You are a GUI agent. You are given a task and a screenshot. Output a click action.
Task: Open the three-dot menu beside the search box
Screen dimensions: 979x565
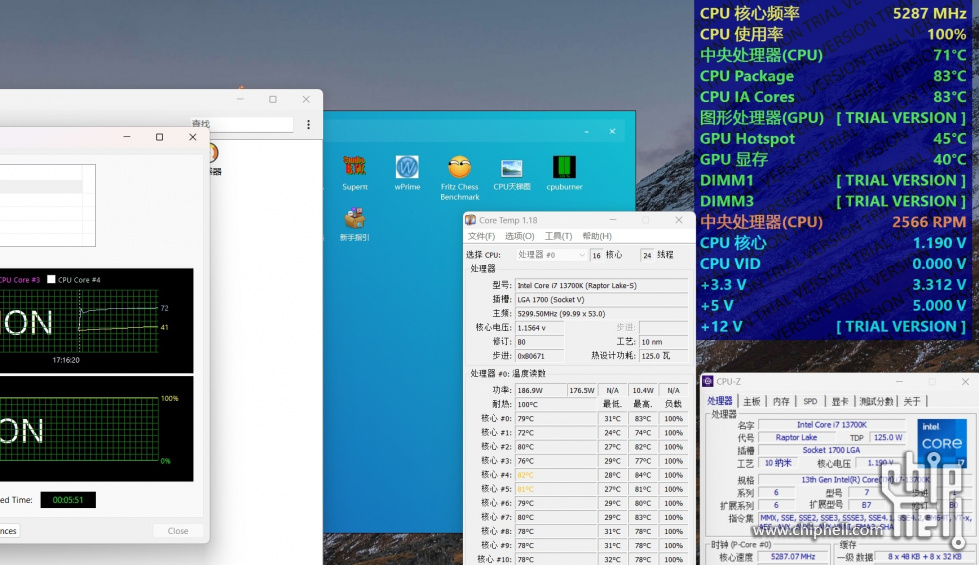(x=308, y=125)
